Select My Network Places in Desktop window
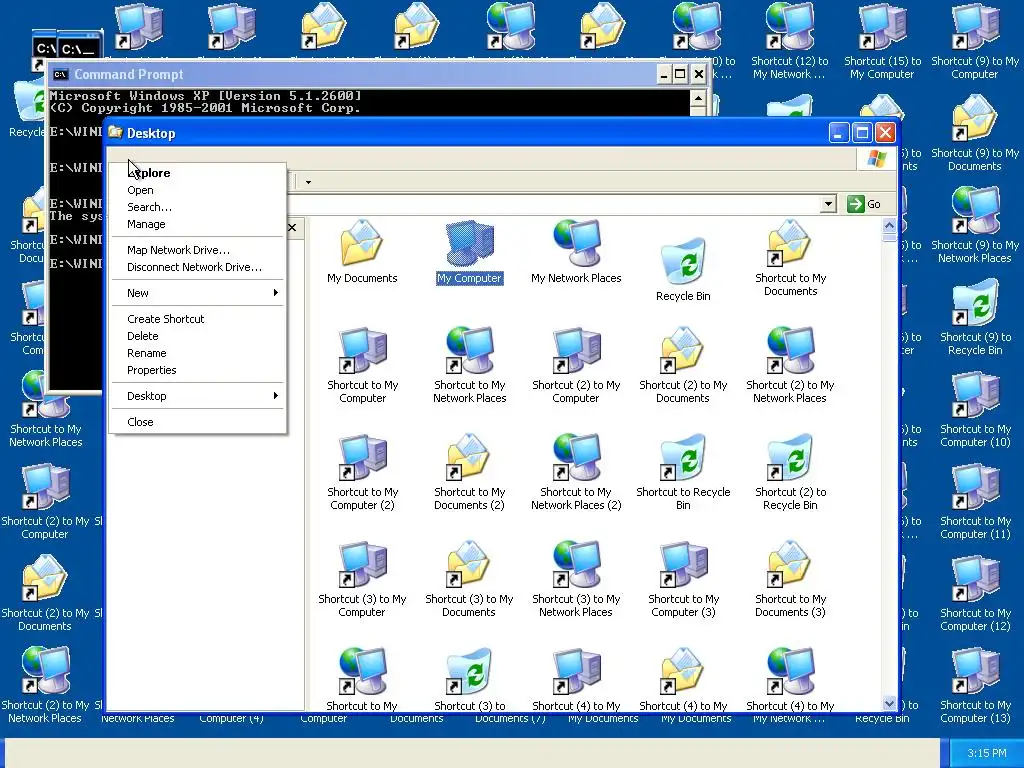 576,251
